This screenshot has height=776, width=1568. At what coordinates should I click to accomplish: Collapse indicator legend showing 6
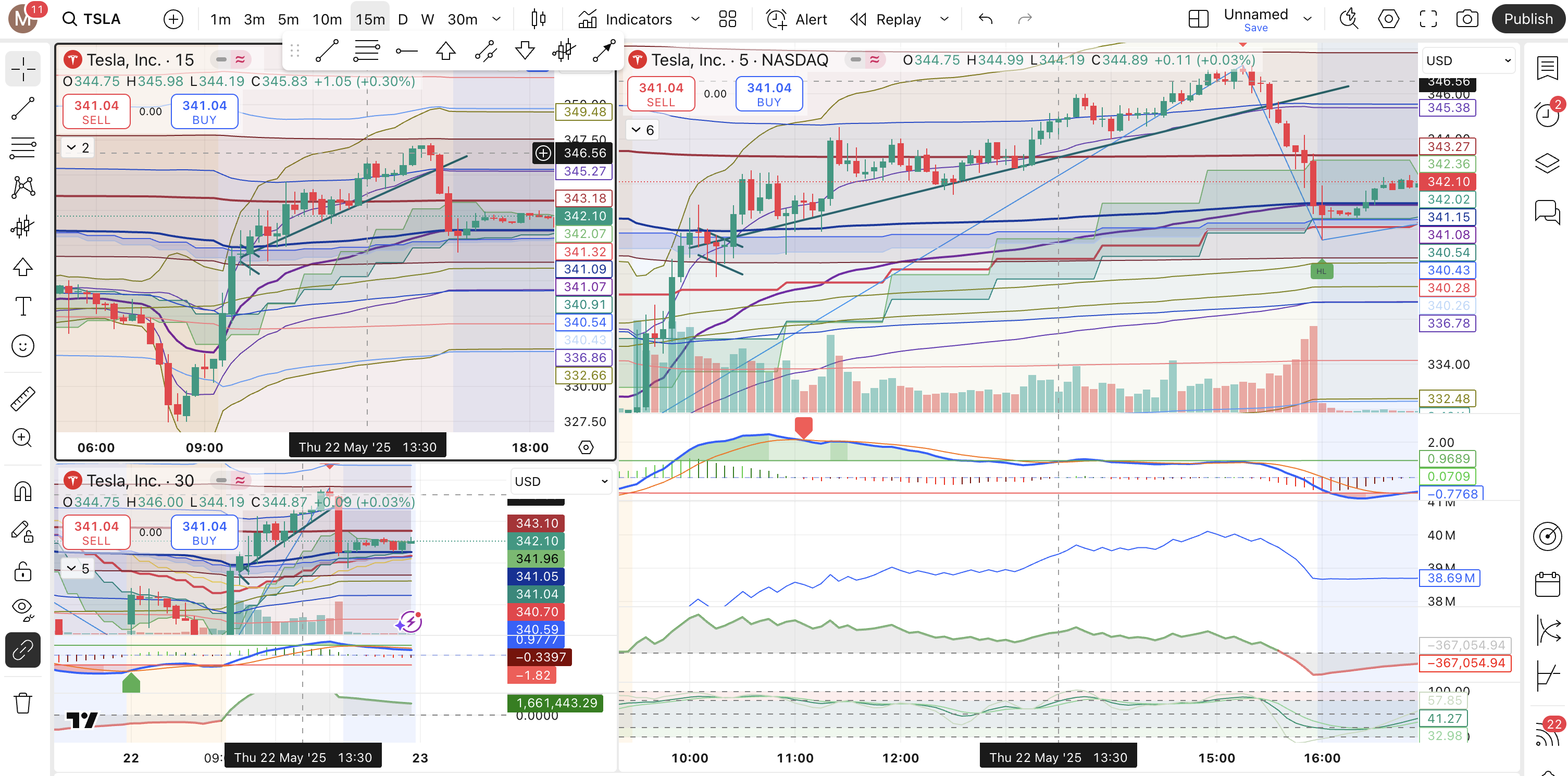pyautogui.click(x=643, y=130)
